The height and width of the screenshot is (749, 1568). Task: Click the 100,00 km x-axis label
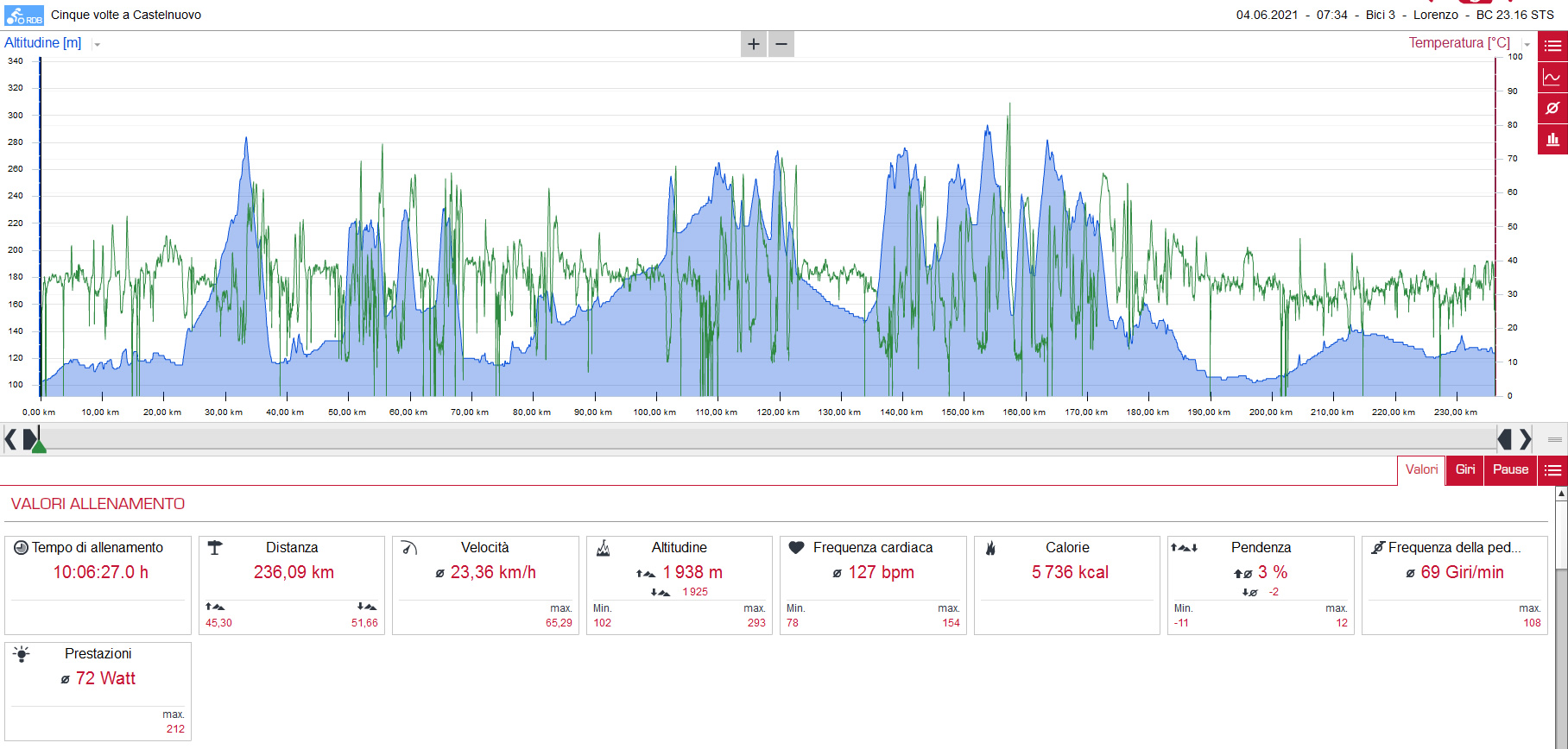coord(654,412)
